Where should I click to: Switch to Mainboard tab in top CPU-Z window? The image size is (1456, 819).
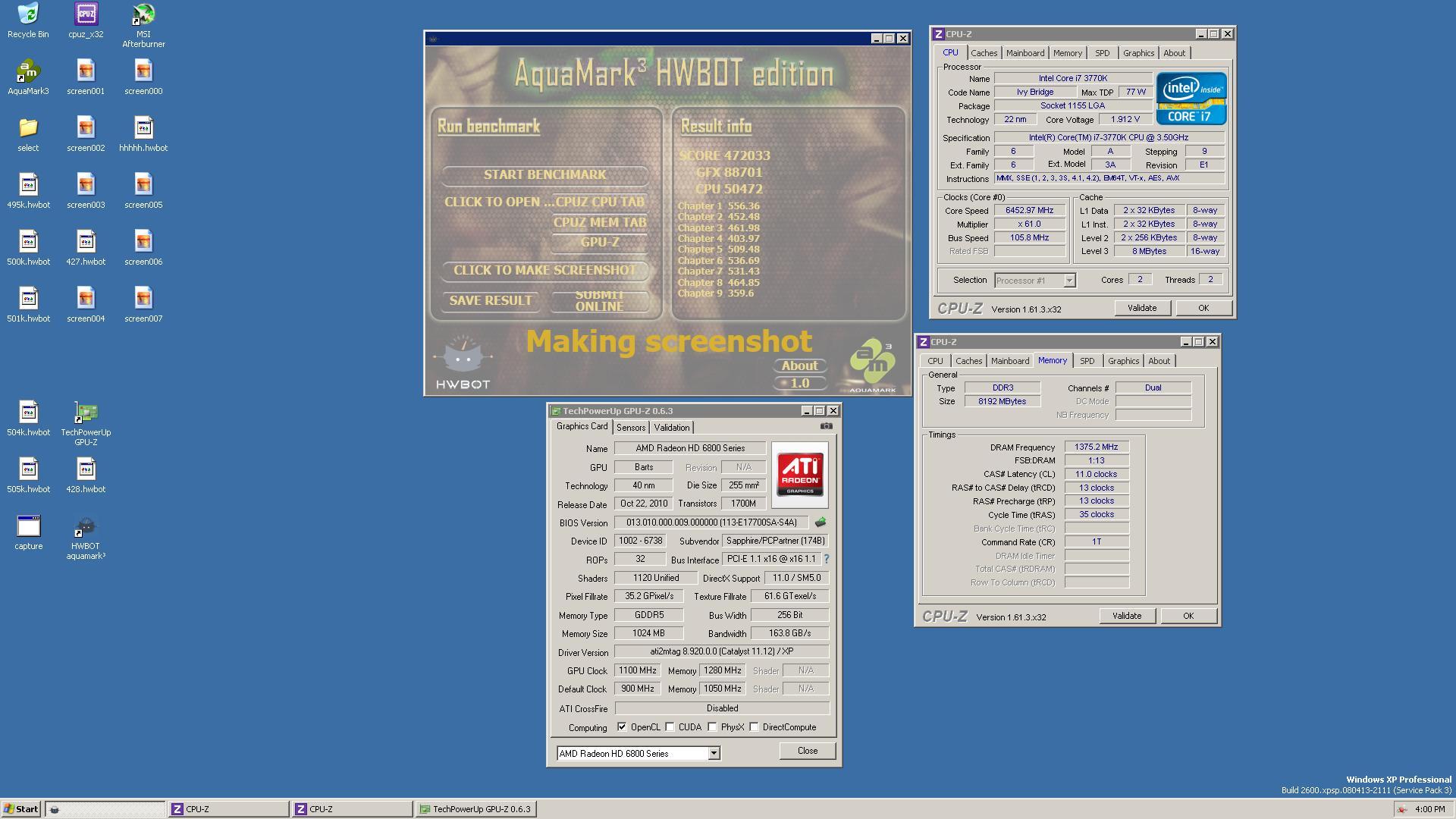coord(1025,53)
